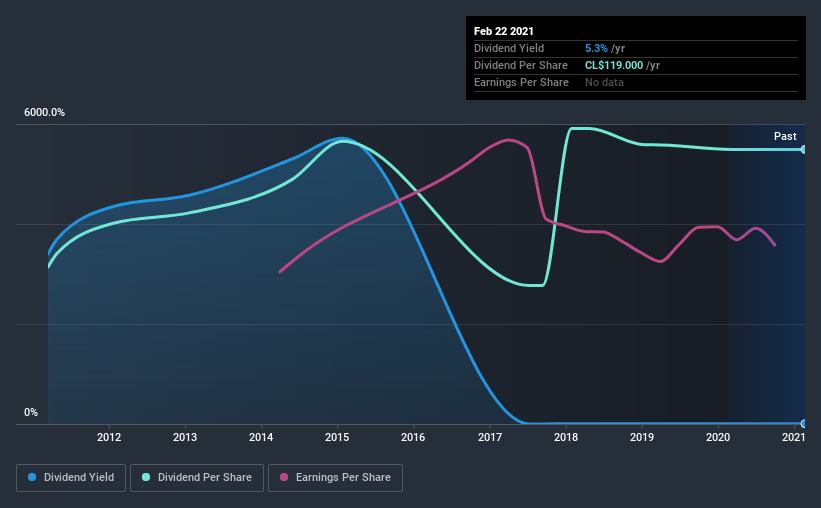Screen dimensions: 821x508
Task: Toggle the Dividend Yield legend button
Action: 71,478
